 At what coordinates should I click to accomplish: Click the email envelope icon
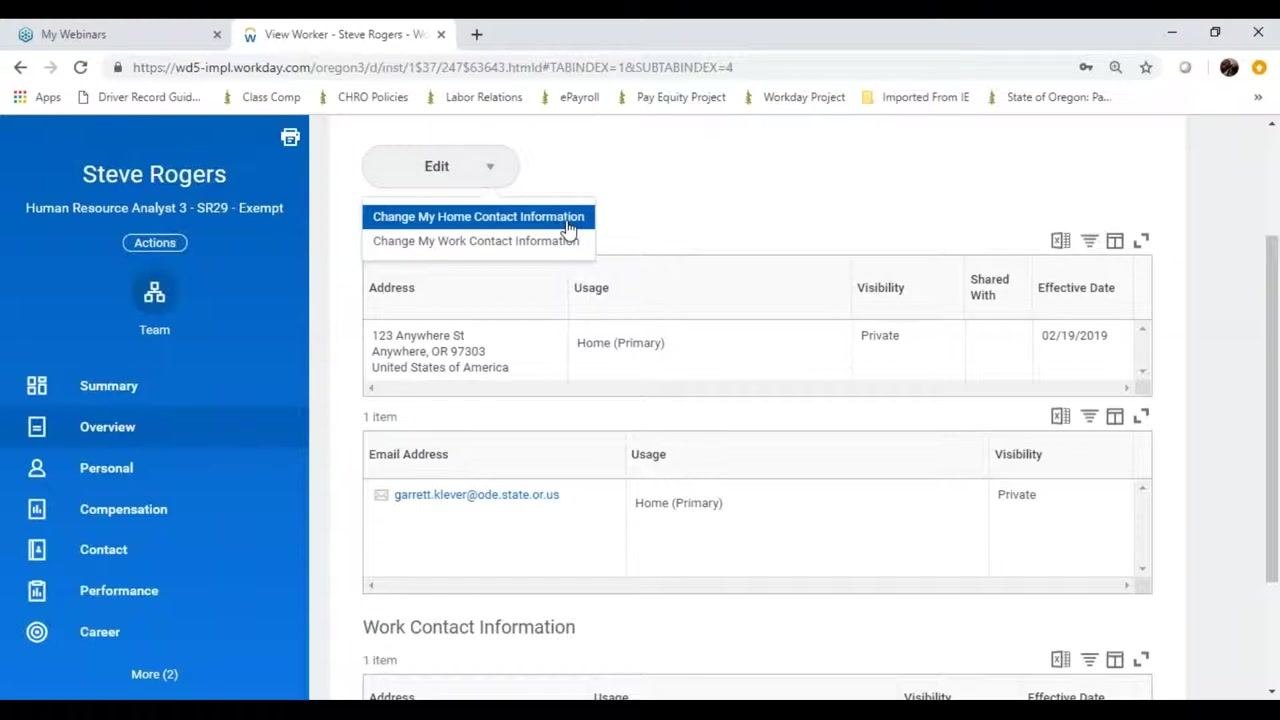tap(381, 495)
